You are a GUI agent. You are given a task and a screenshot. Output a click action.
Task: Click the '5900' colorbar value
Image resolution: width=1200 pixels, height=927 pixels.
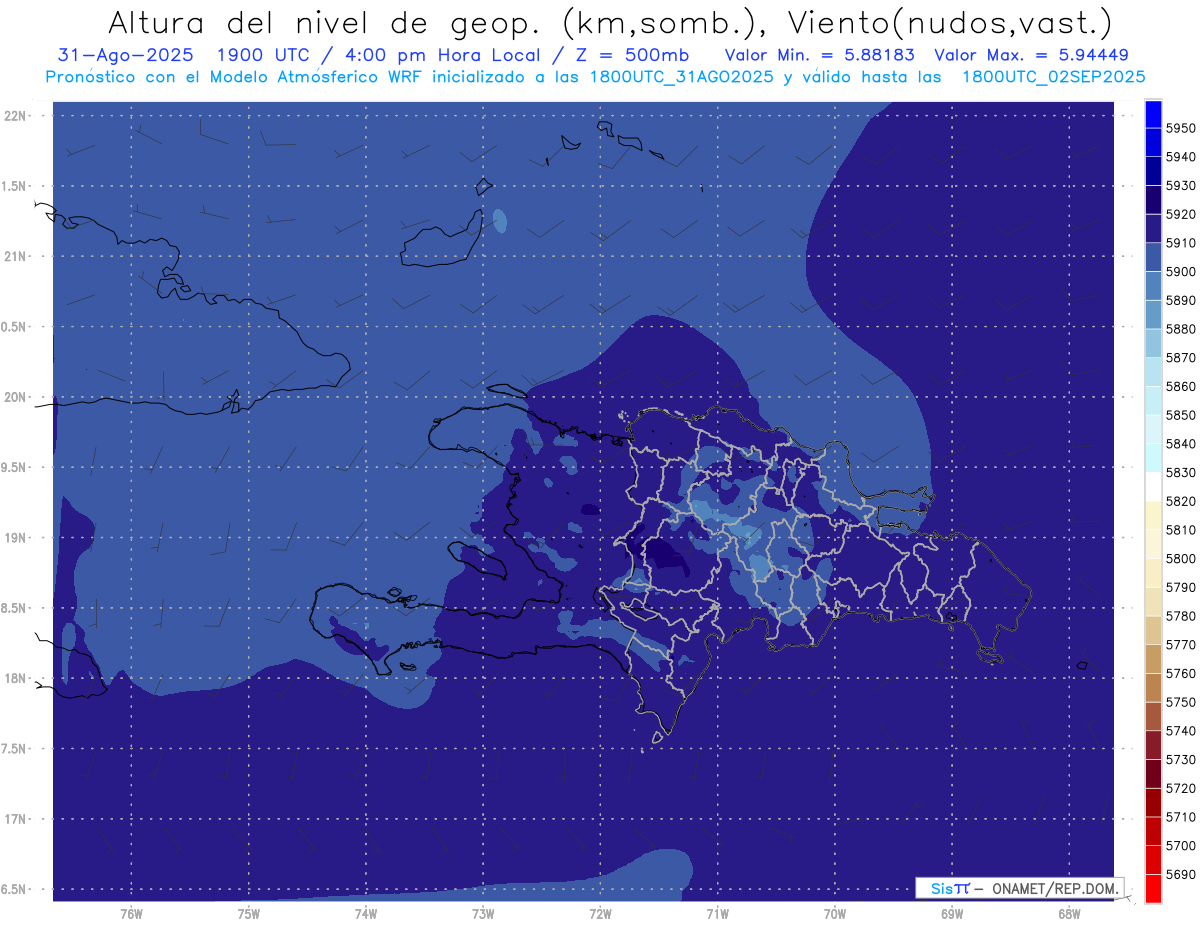pos(1181,272)
